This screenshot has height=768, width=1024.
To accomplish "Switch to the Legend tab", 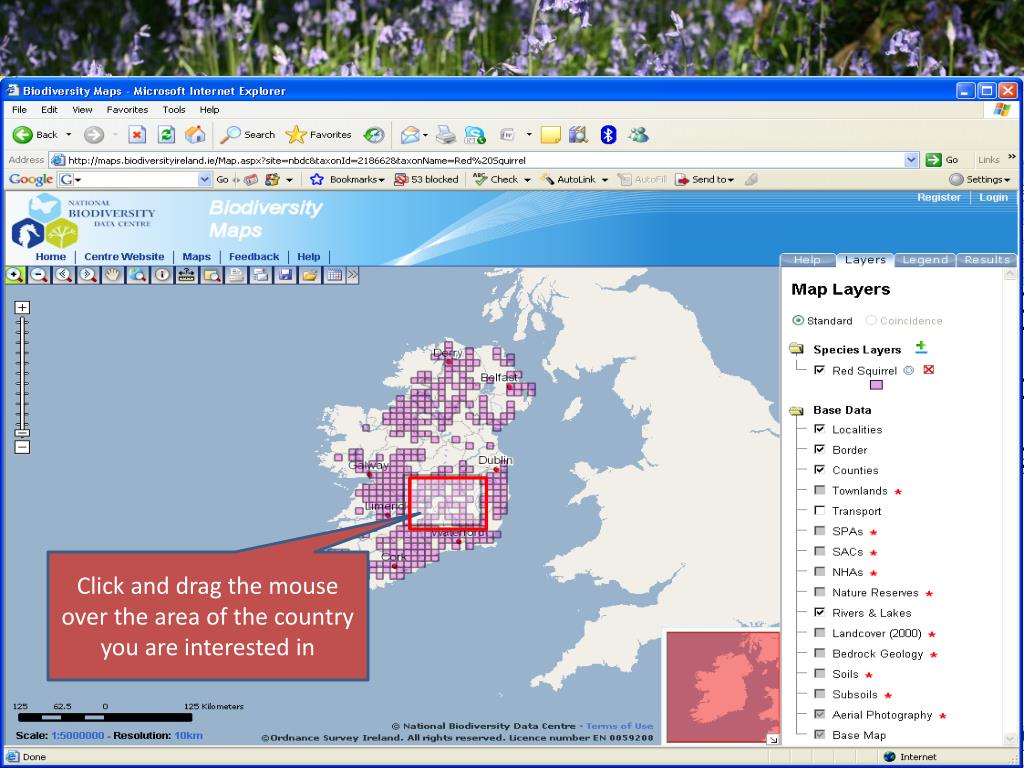I will (x=925, y=260).
